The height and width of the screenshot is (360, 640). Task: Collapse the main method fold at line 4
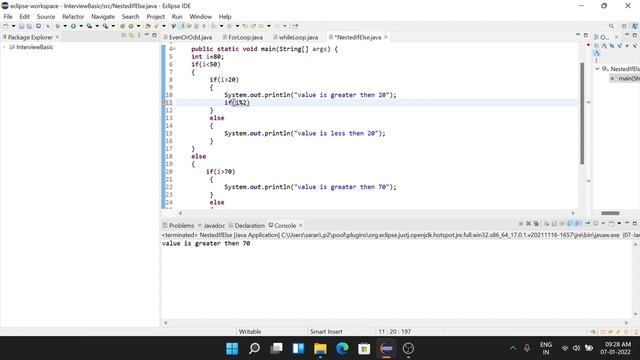[x=174, y=49]
